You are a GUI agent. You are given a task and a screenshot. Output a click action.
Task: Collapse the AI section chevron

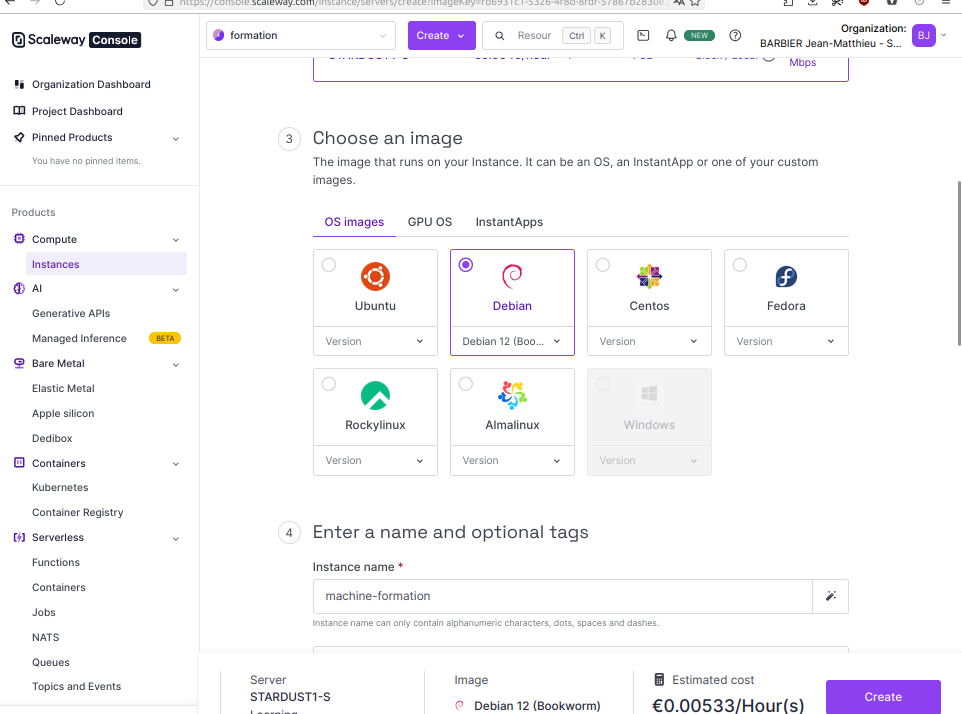click(176, 290)
